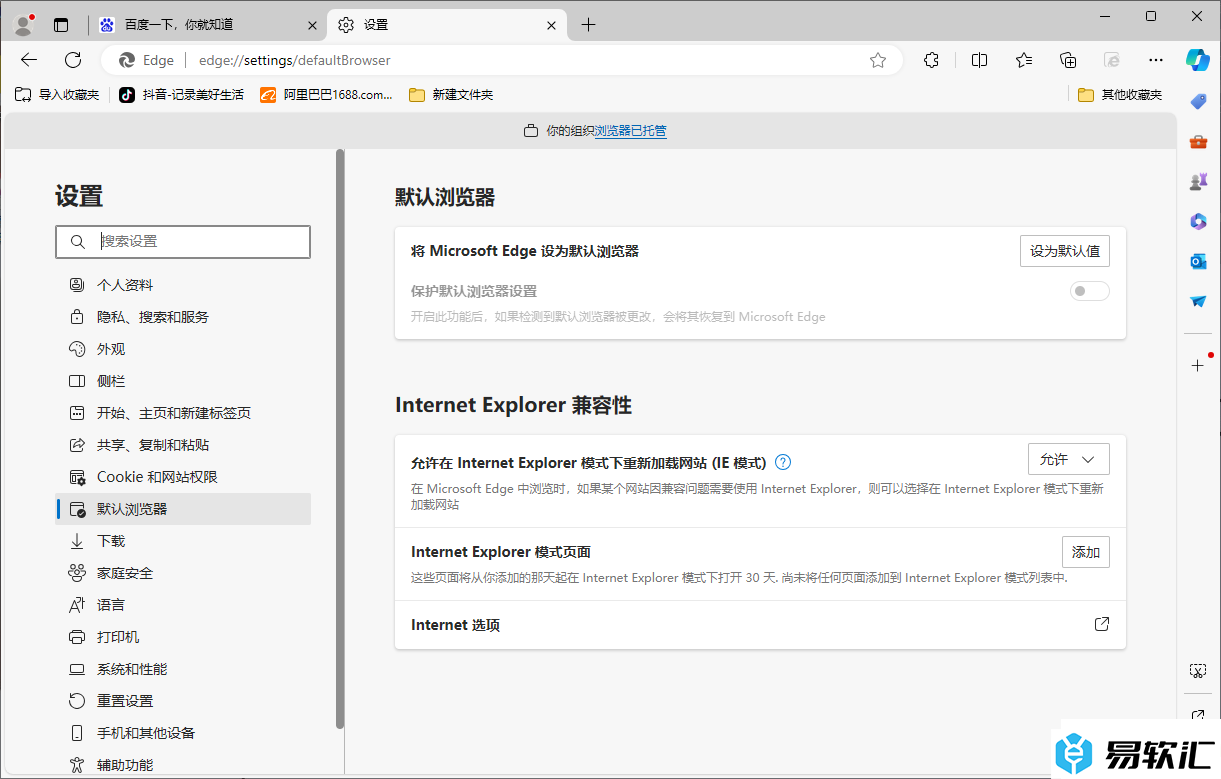This screenshot has width=1221, height=779.
Task: Open the IE mode help question icon
Action: point(783,462)
